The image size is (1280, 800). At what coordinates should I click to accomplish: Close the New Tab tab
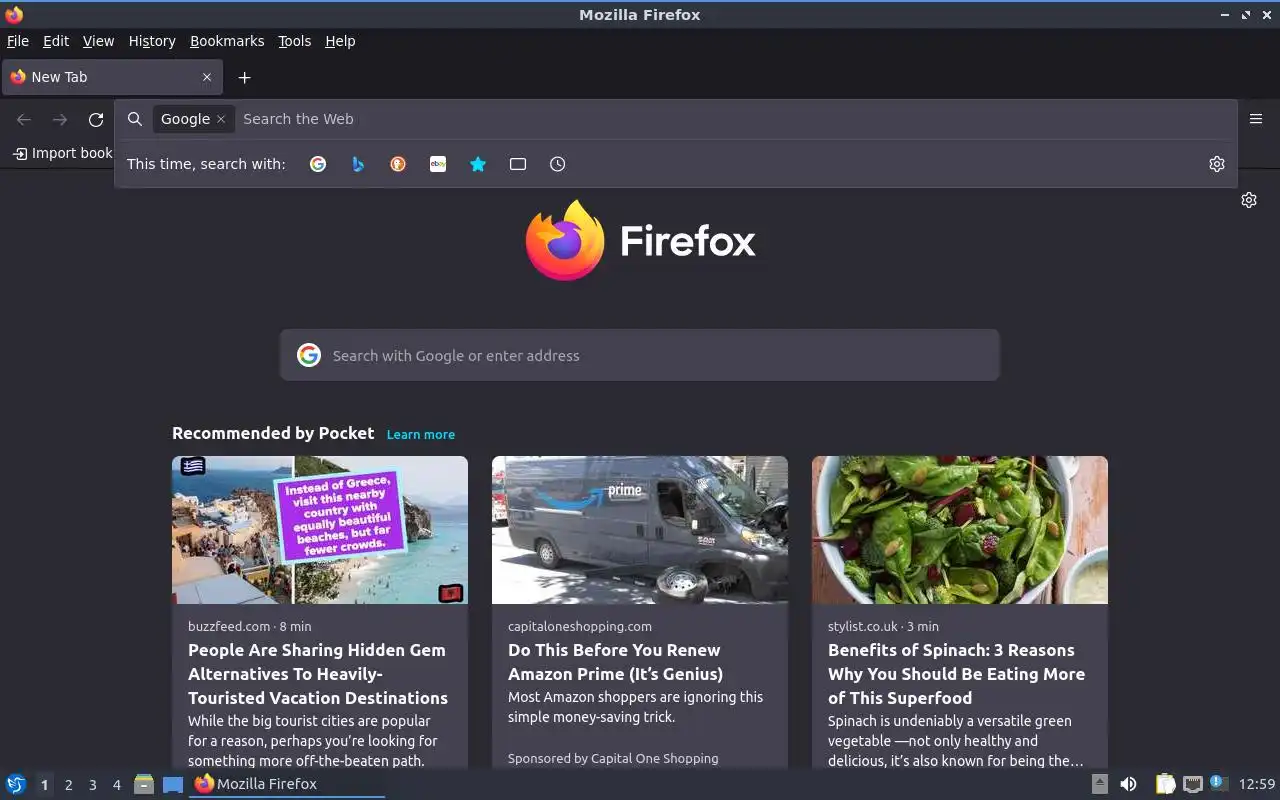207,77
